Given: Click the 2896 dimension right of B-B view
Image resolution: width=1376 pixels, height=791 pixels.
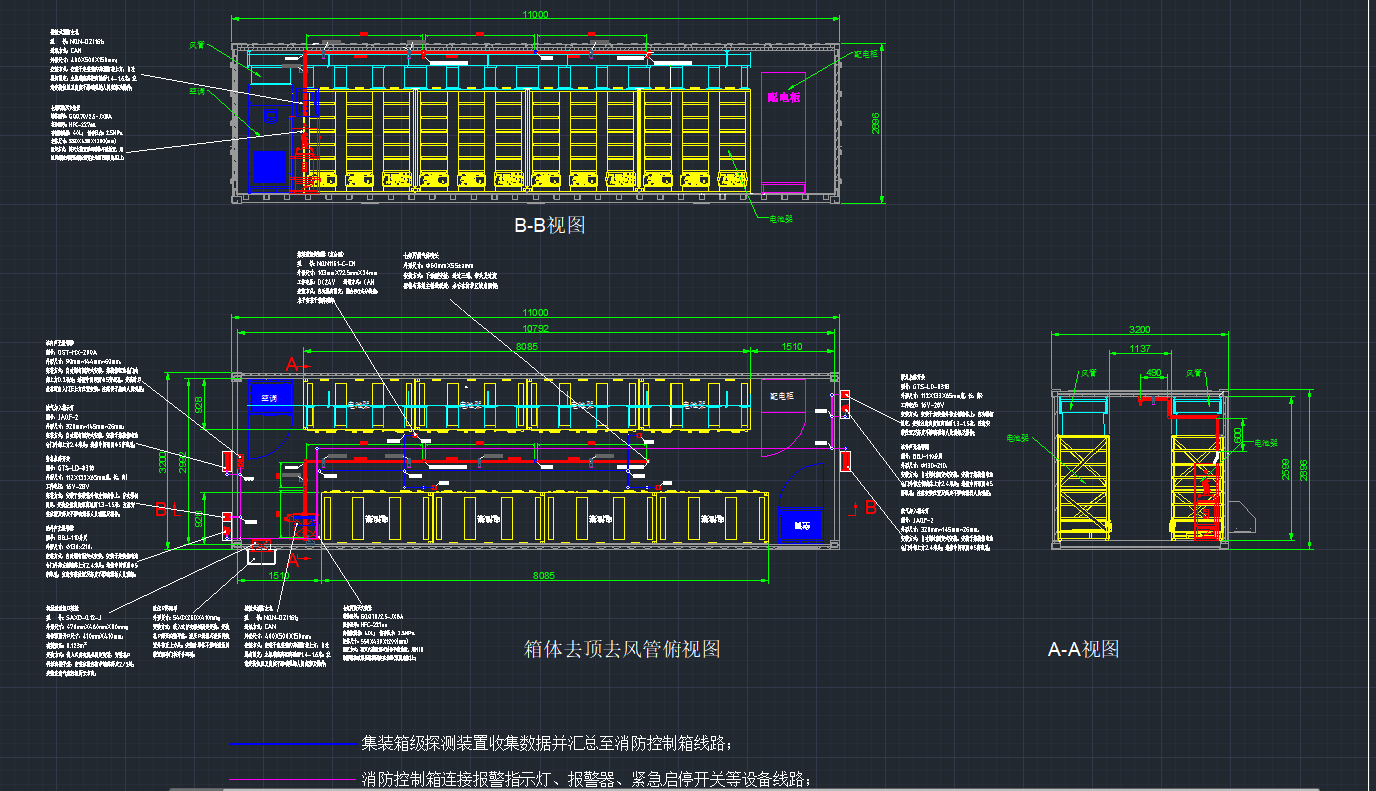Looking at the screenshot, I should pos(876,123).
